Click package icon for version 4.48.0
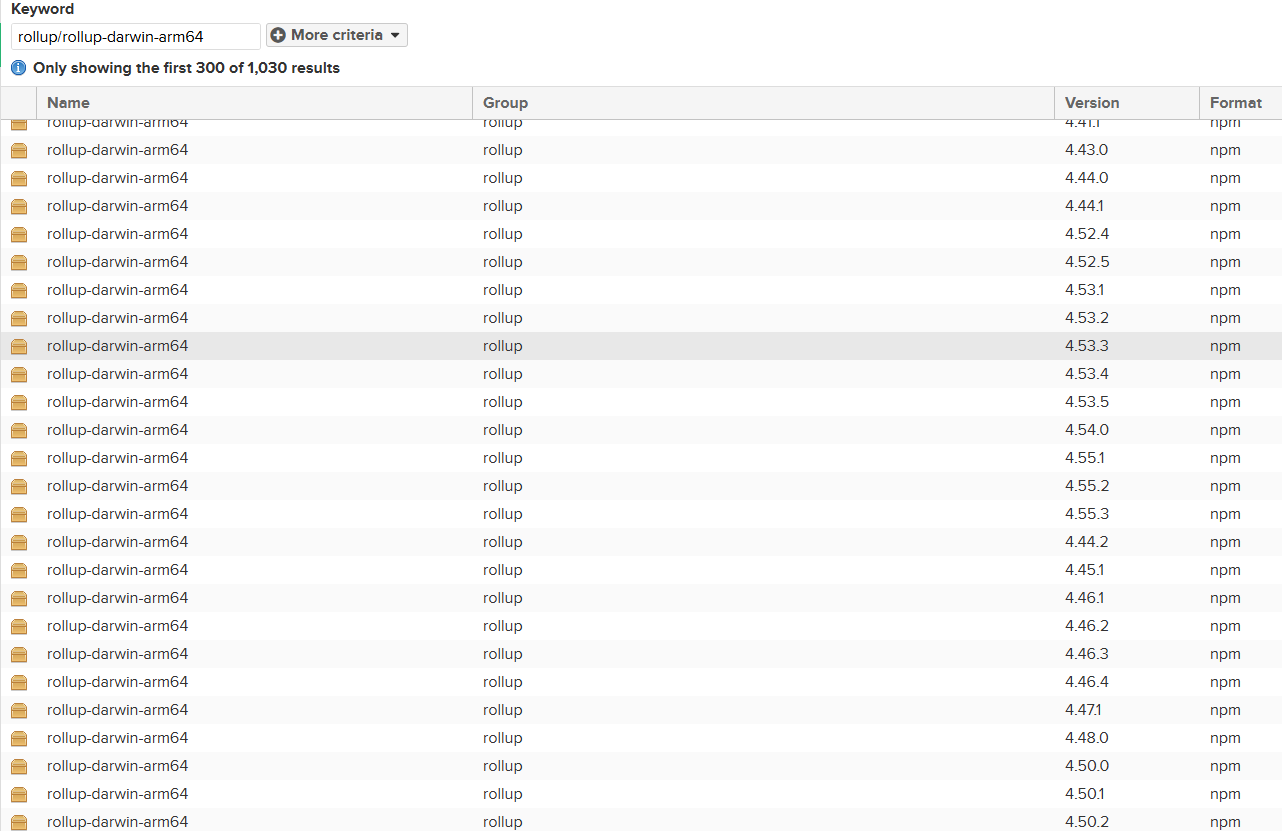 [x=19, y=738]
